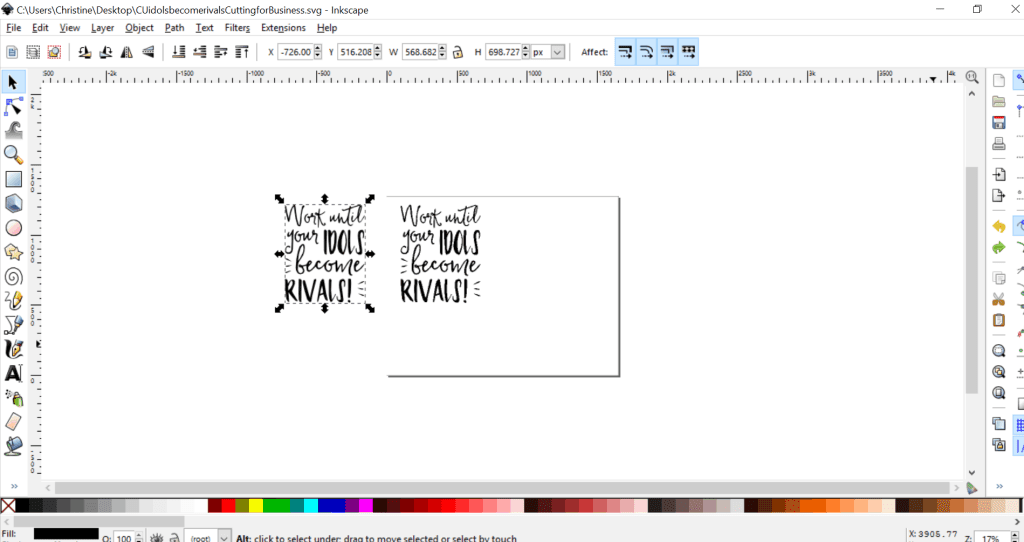The image size is (1024, 542).
Task: Open the File menu
Action: pos(13,28)
